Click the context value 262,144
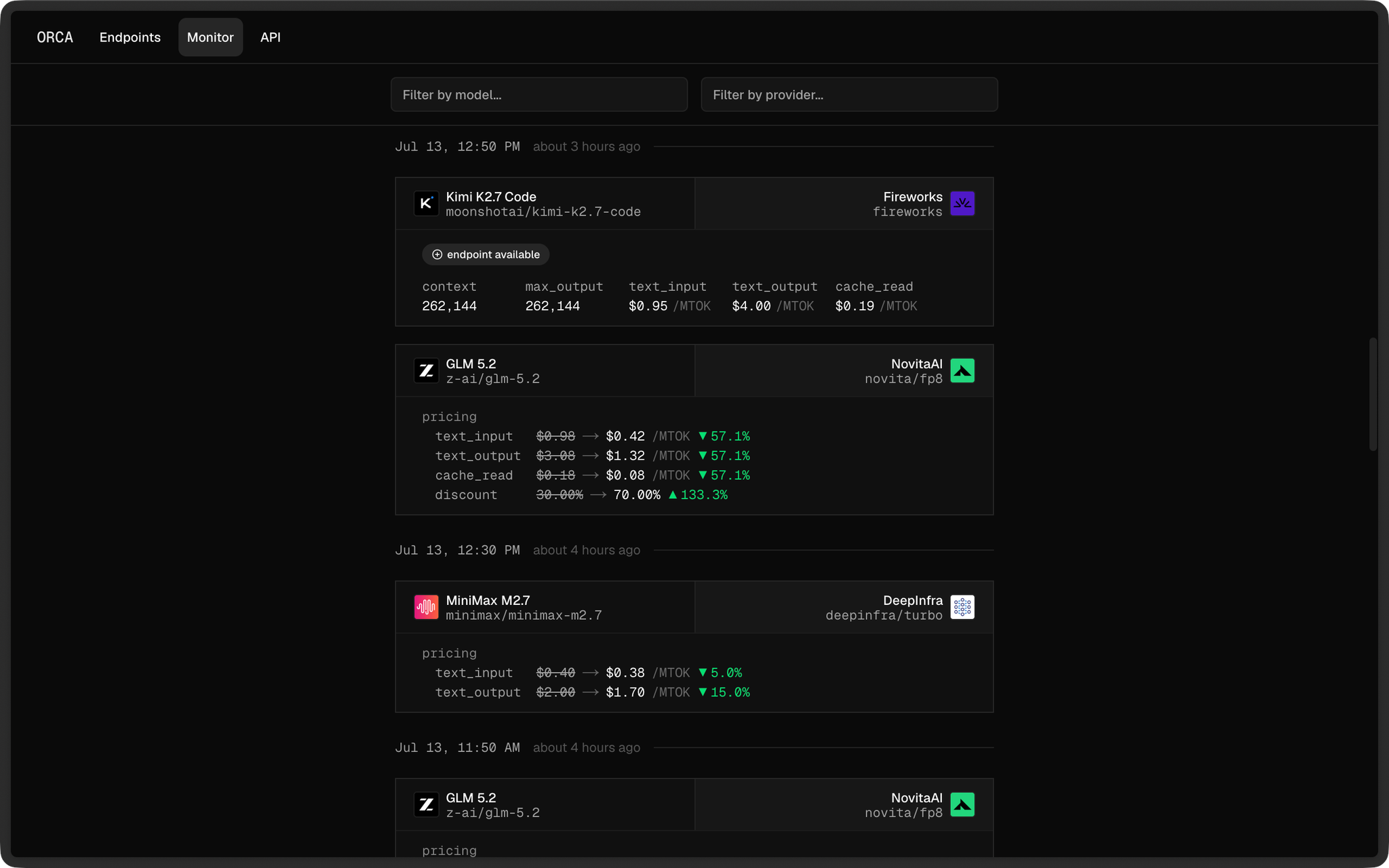The height and width of the screenshot is (868, 1389). coord(449,307)
